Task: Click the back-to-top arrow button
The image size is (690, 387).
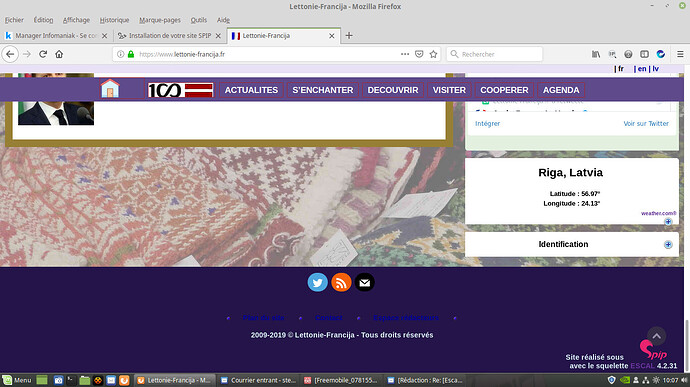Action: tap(656, 336)
